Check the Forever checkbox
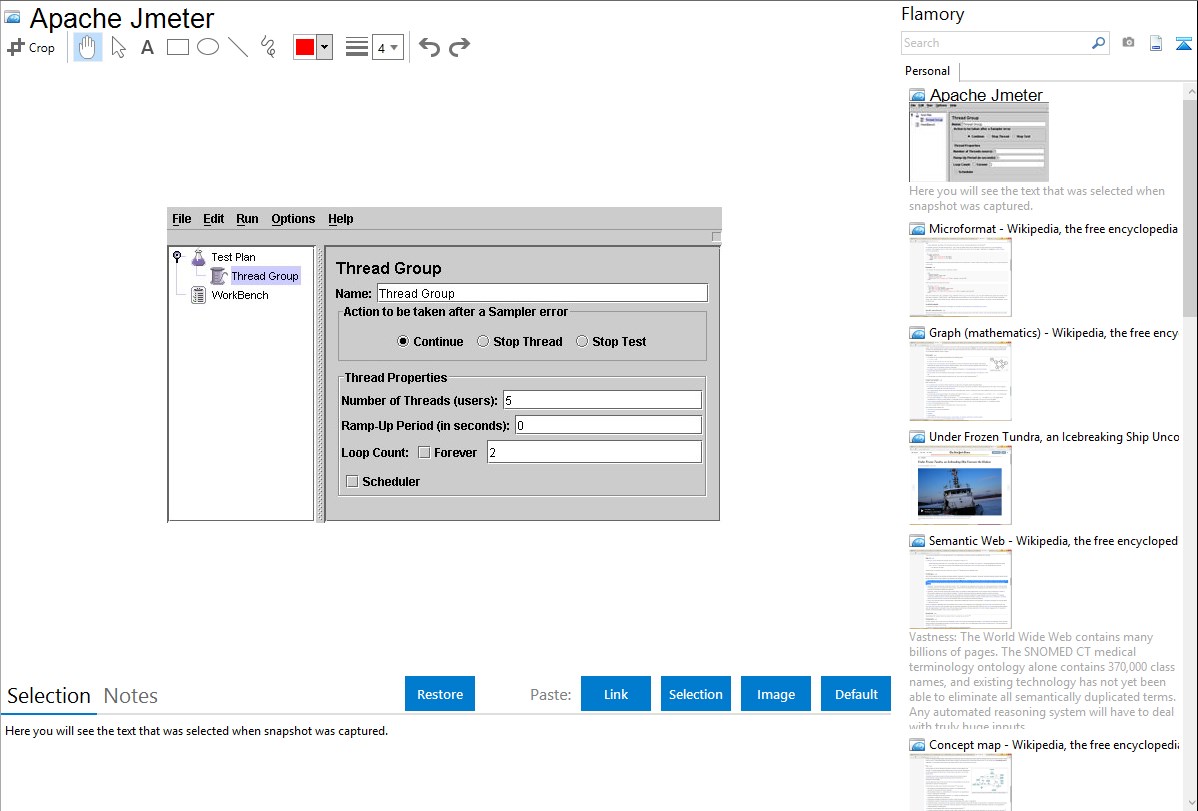Image resolution: width=1198 pixels, height=811 pixels. [424, 453]
